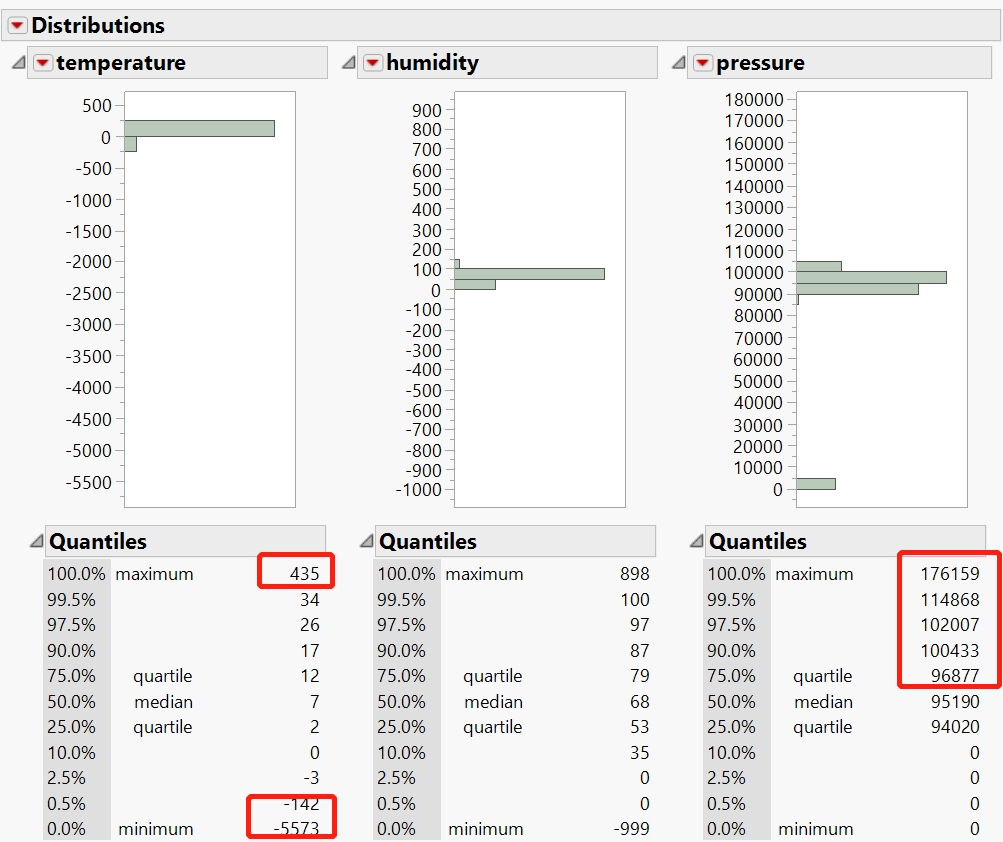Collapse the pressure section disclosure triangle
The height and width of the screenshot is (842, 1003).
coord(679,62)
